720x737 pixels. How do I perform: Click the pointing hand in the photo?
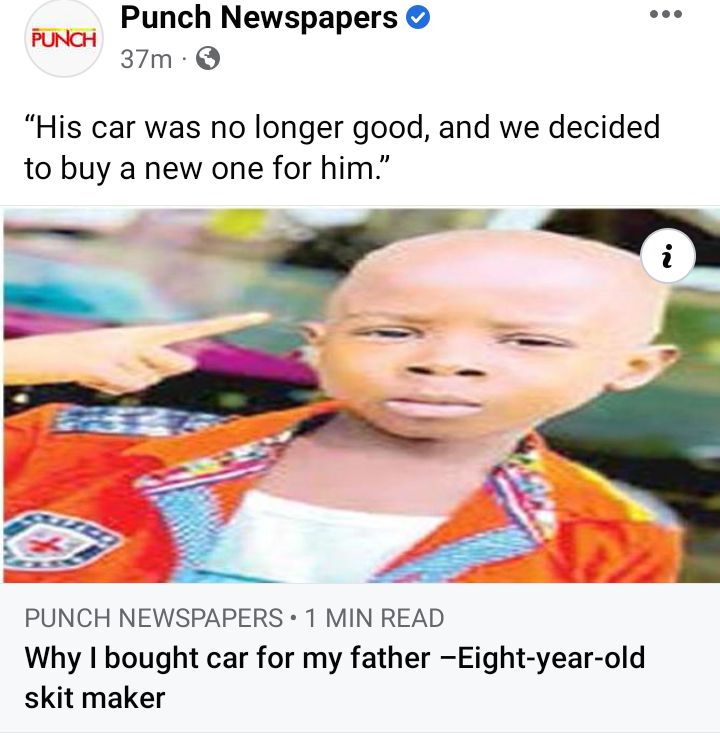(136, 351)
